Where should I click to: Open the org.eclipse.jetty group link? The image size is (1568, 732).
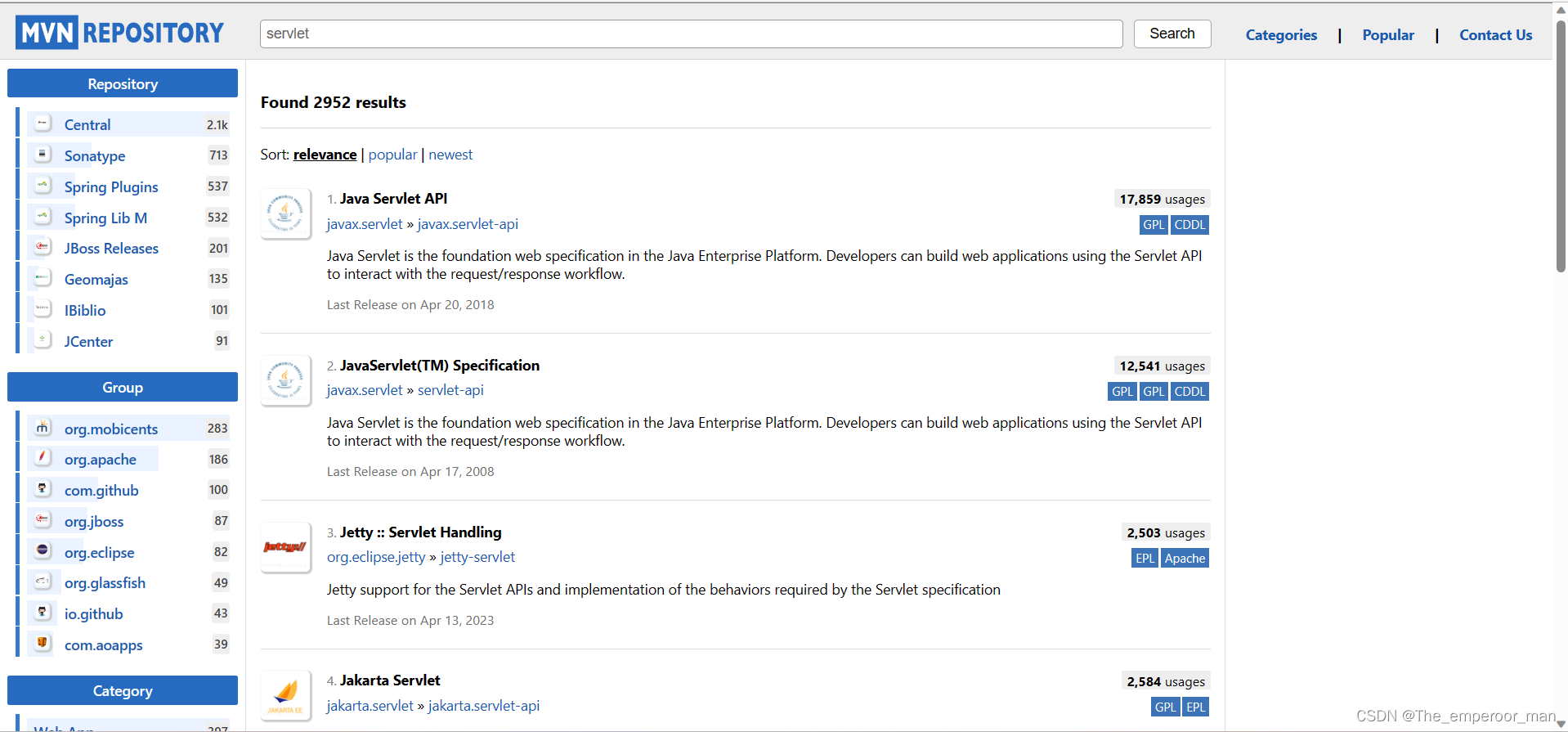[376, 557]
